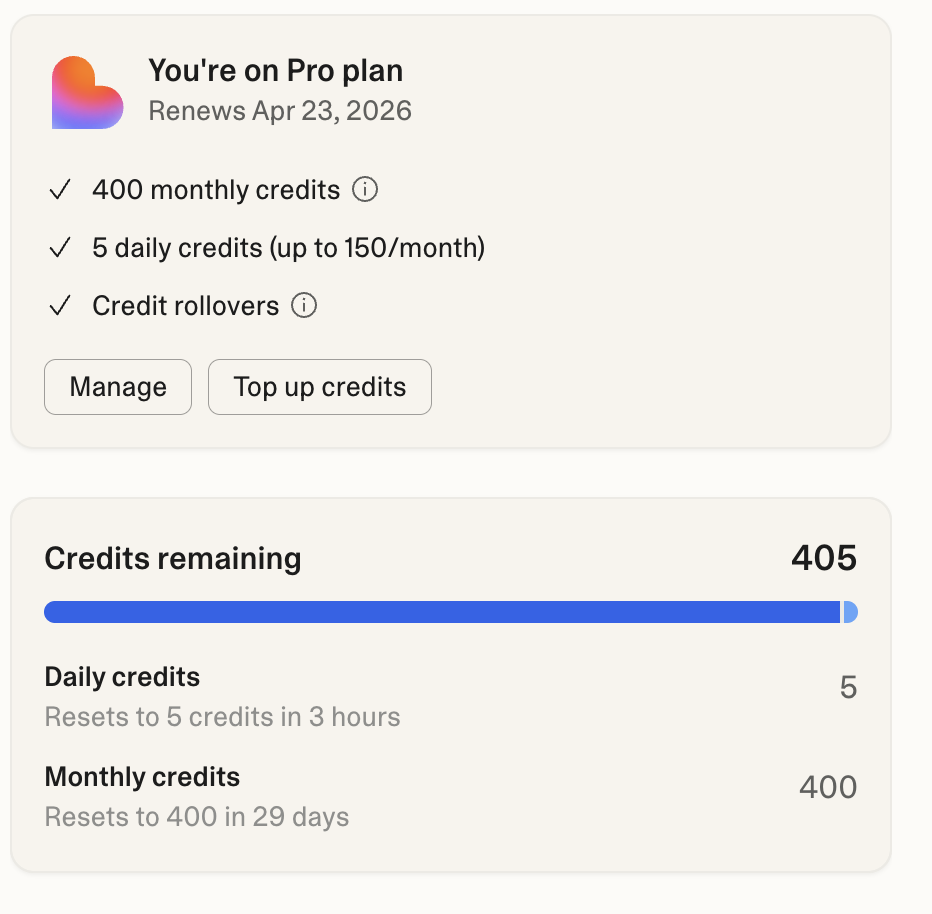Select the Daily credits label
Screen dimensions: 932x914
(122, 677)
